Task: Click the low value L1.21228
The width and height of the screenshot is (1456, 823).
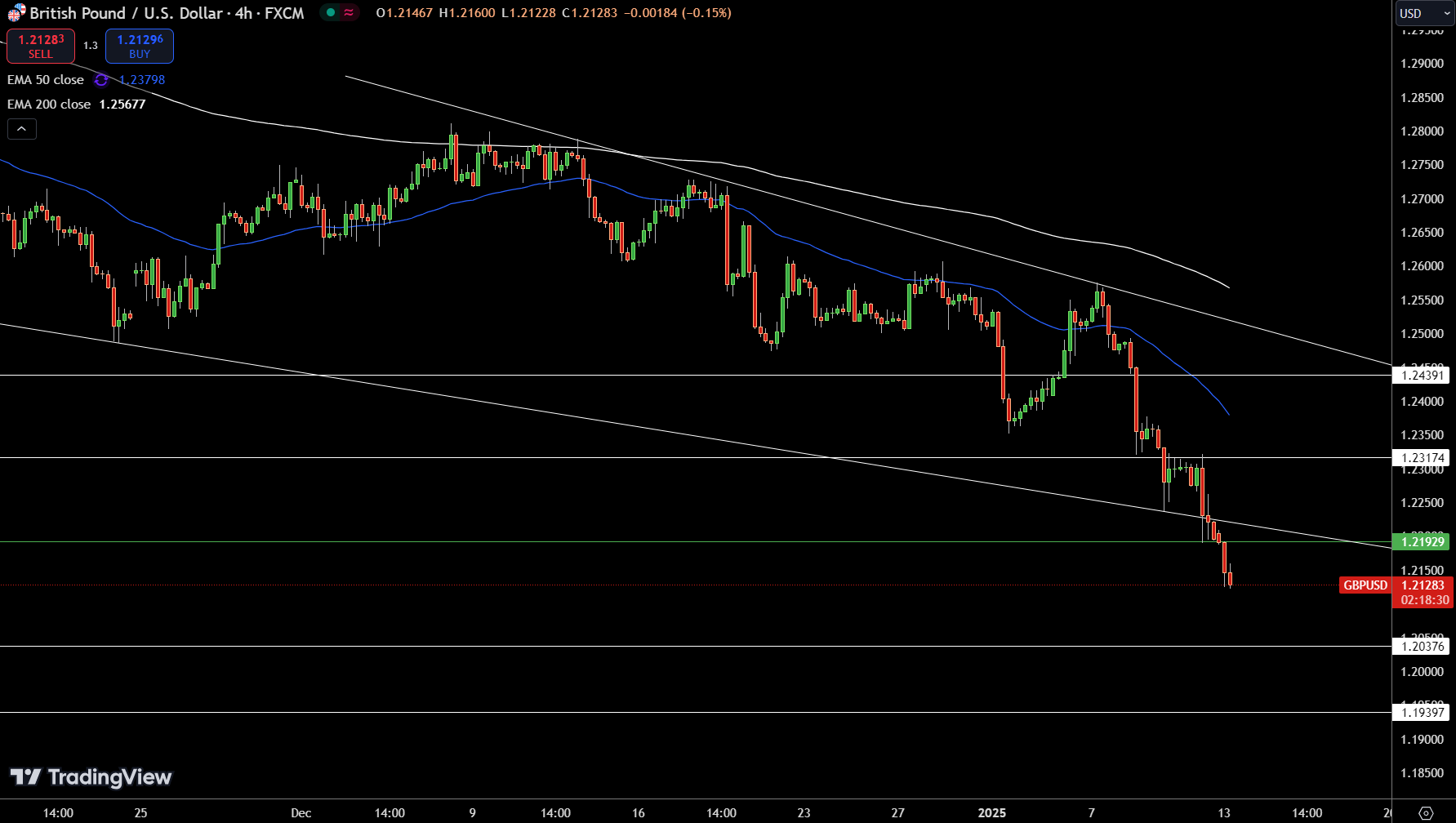Action: pos(528,13)
